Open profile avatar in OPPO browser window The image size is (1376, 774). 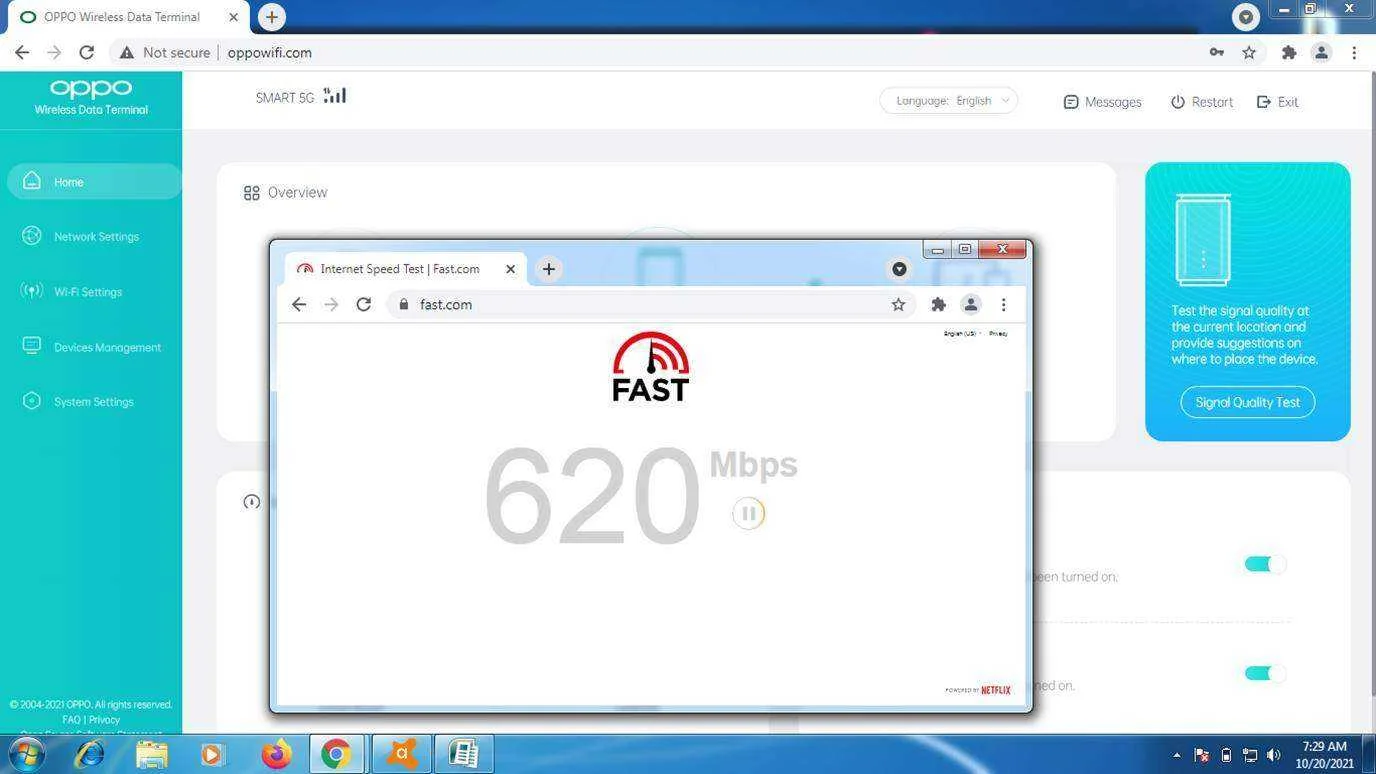coord(1321,52)
